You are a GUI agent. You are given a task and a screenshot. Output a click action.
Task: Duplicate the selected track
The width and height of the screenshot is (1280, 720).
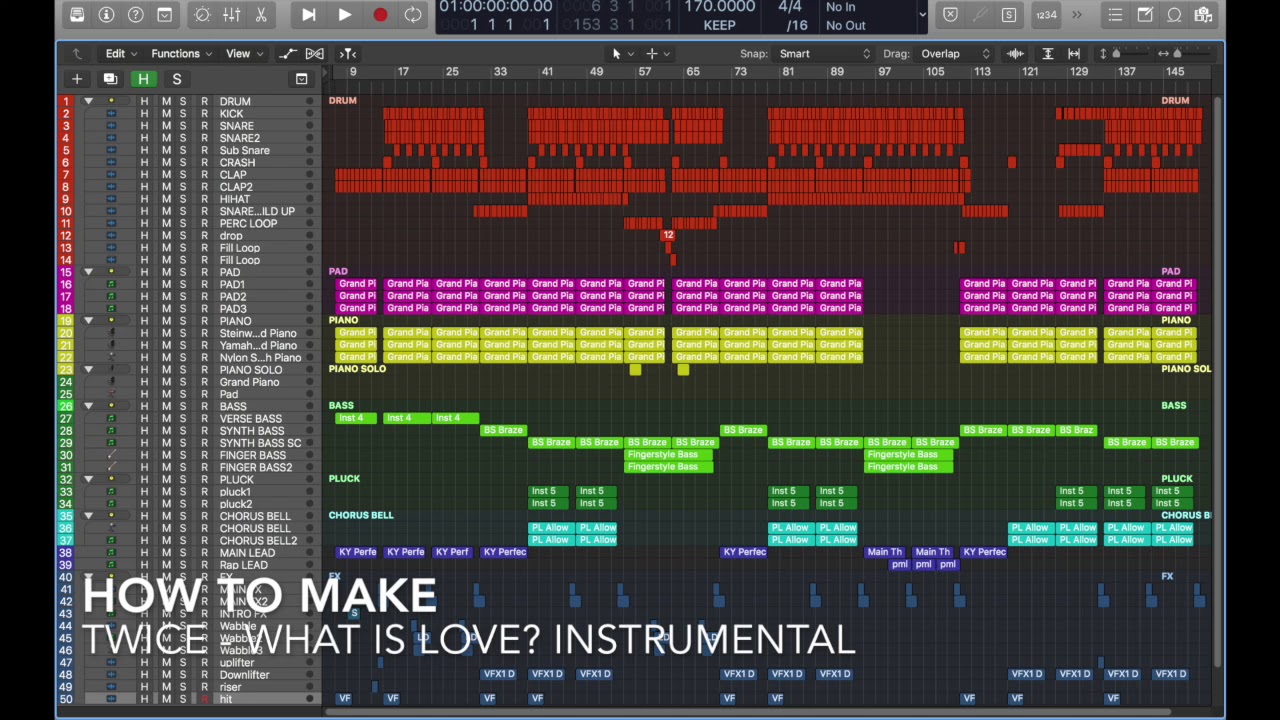(110, 79)
